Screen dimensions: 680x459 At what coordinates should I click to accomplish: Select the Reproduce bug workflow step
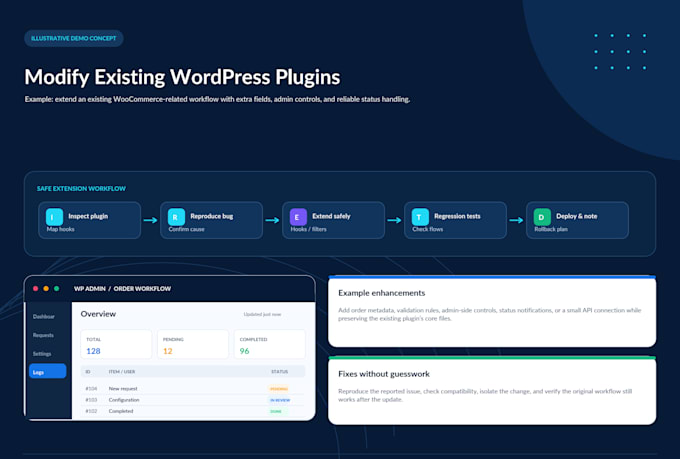click(x=212, y=220)
